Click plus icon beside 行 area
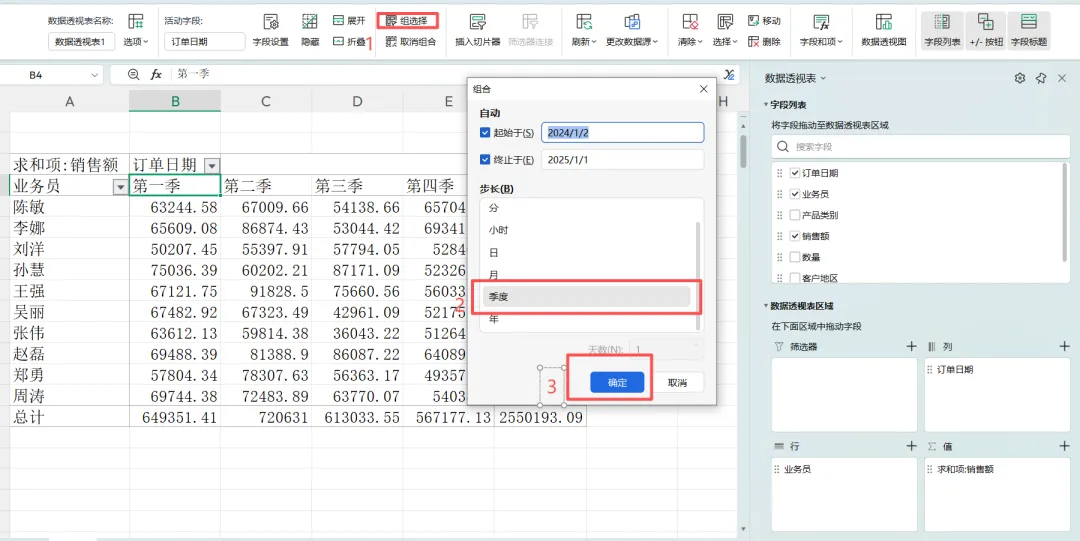This screenshot has width=1080, height=541. point(911,447)
